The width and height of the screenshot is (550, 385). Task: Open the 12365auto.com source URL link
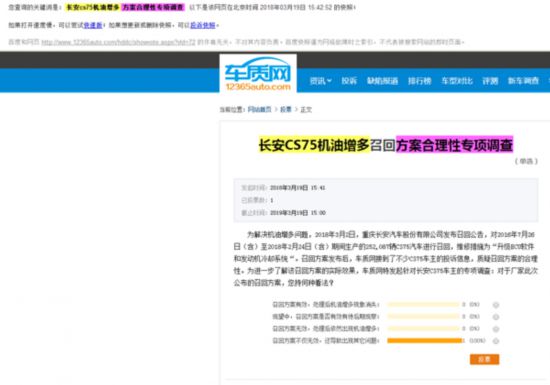coord(118,42)
